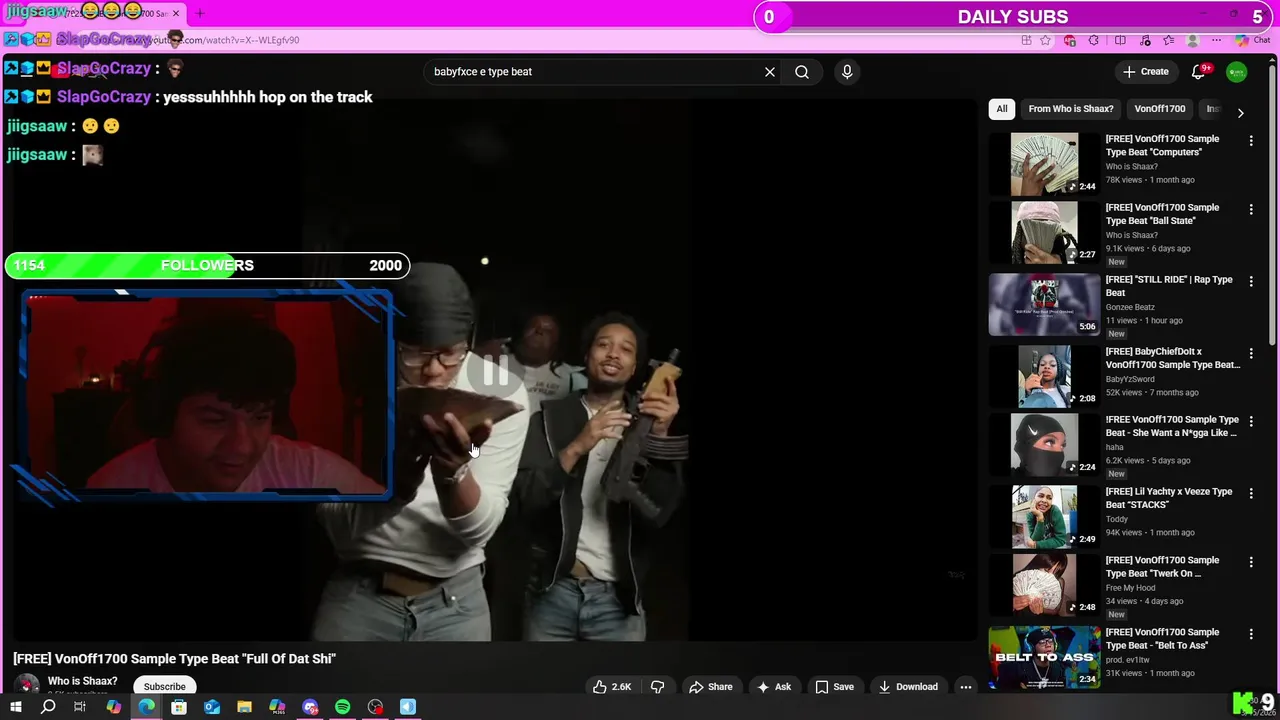Screen dimensions: 1280x720
Task: Open "She Want a N*gga Like" title
Action: coord(1172,426)
